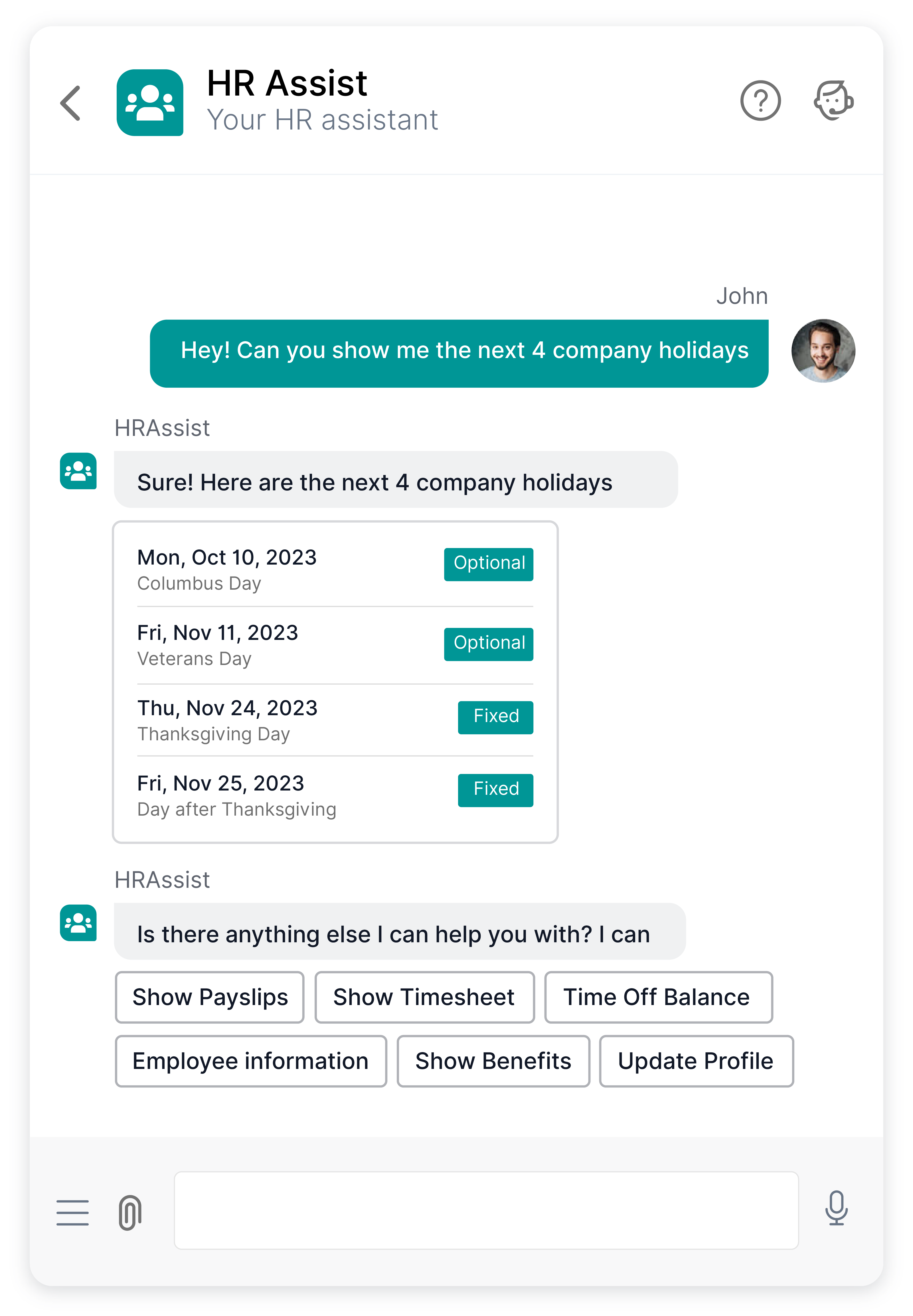Select the Veterans Day holiday row

click(x=335, y=645)
